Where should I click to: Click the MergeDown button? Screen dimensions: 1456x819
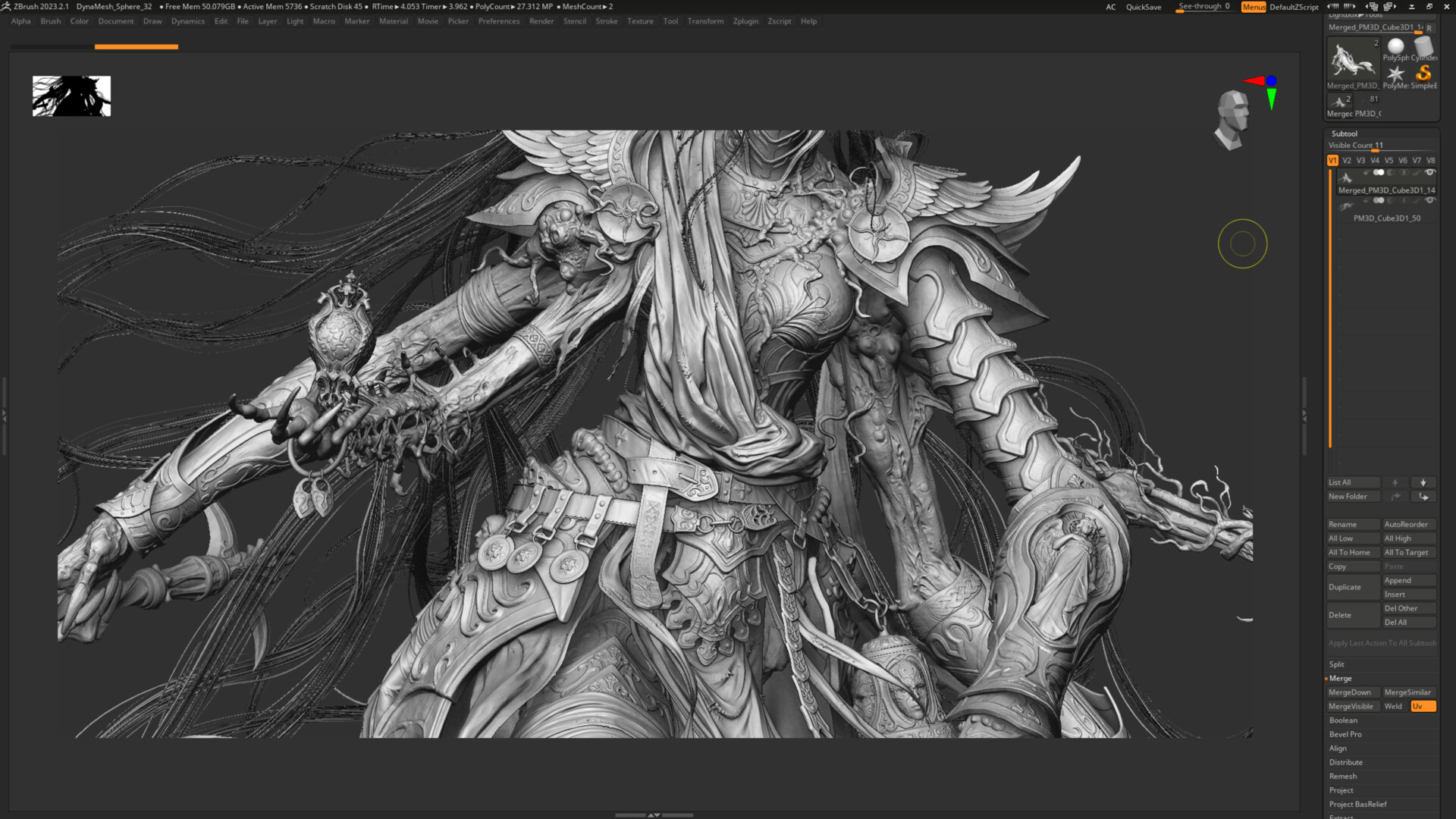tap(1350, 692)
